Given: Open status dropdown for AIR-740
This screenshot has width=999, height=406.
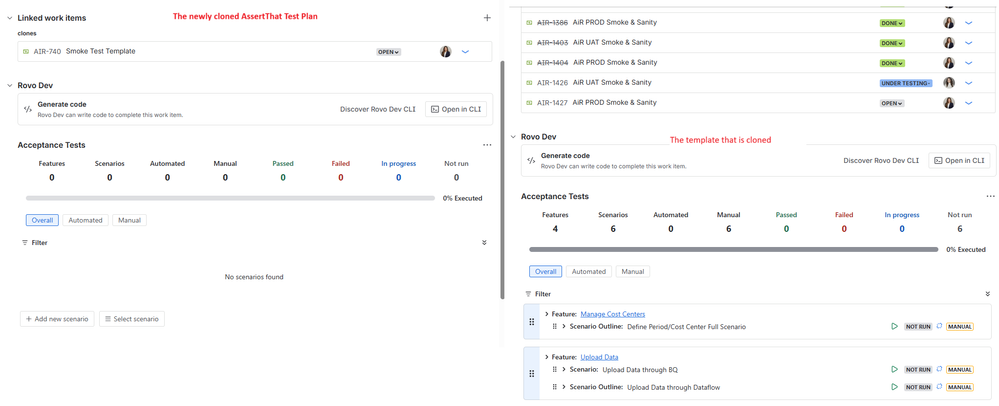Looking at the screenshot, I should coord(389,52).
